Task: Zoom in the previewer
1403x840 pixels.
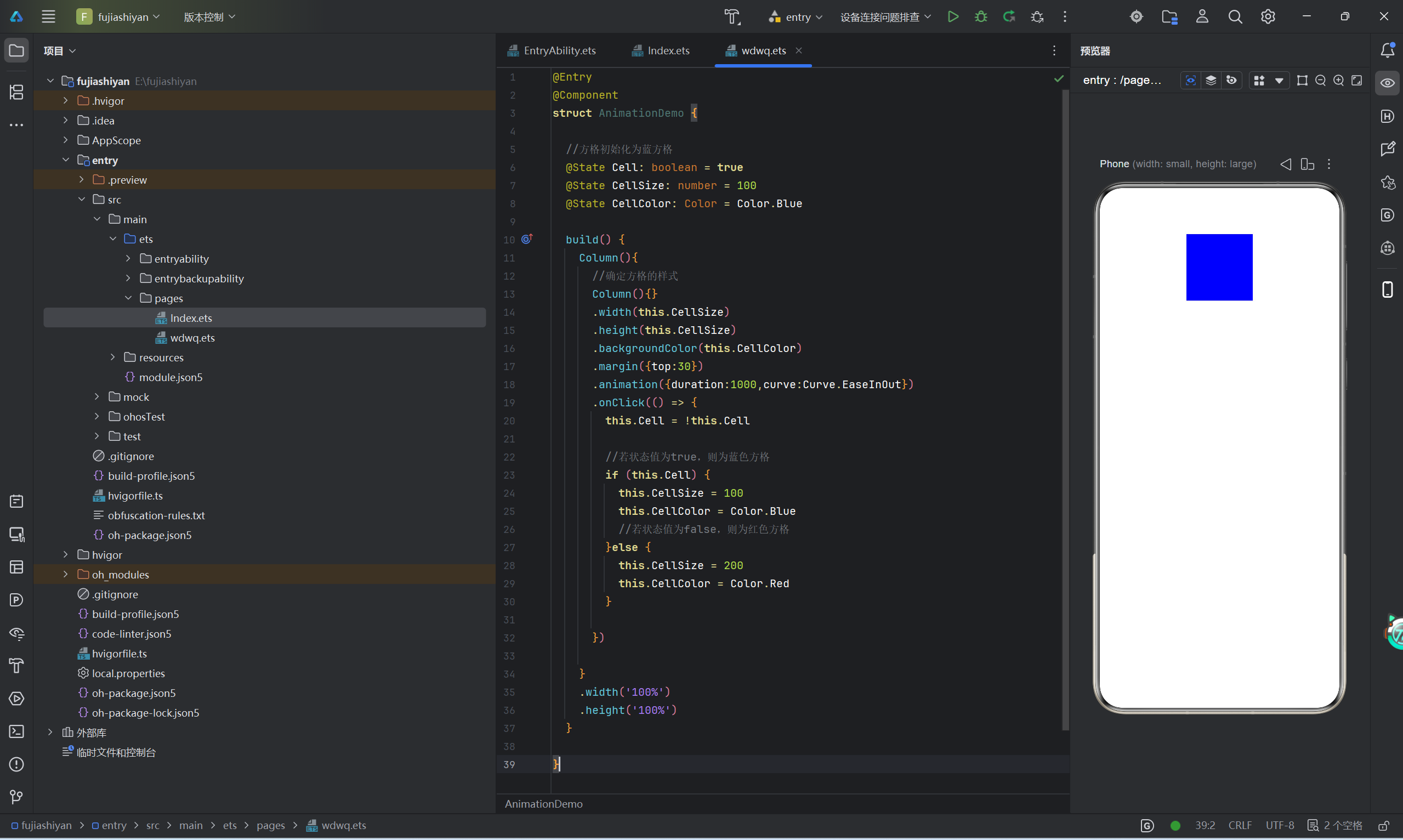Action: 1338,81
